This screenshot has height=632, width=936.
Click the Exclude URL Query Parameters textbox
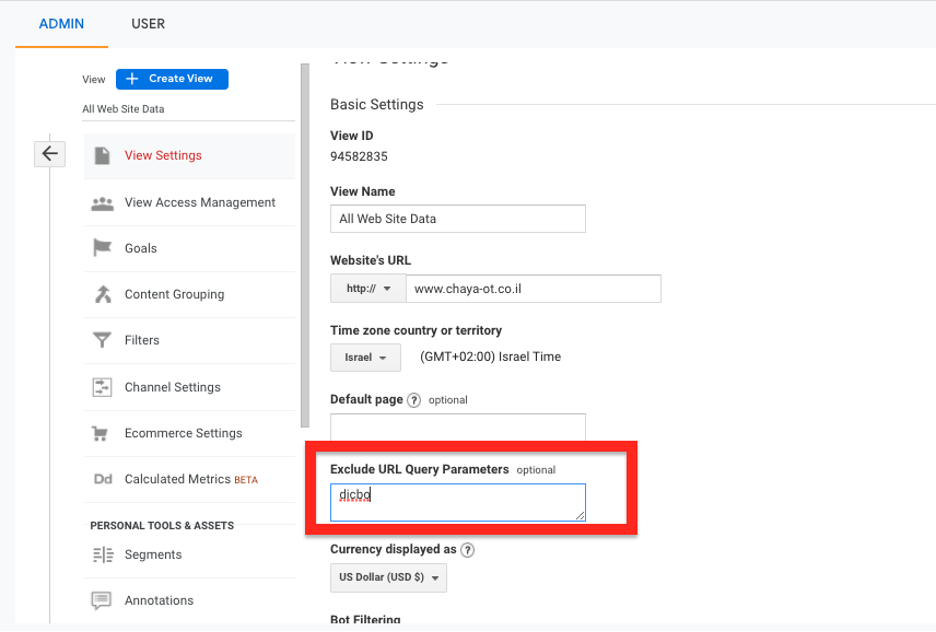tap(457, 502)
